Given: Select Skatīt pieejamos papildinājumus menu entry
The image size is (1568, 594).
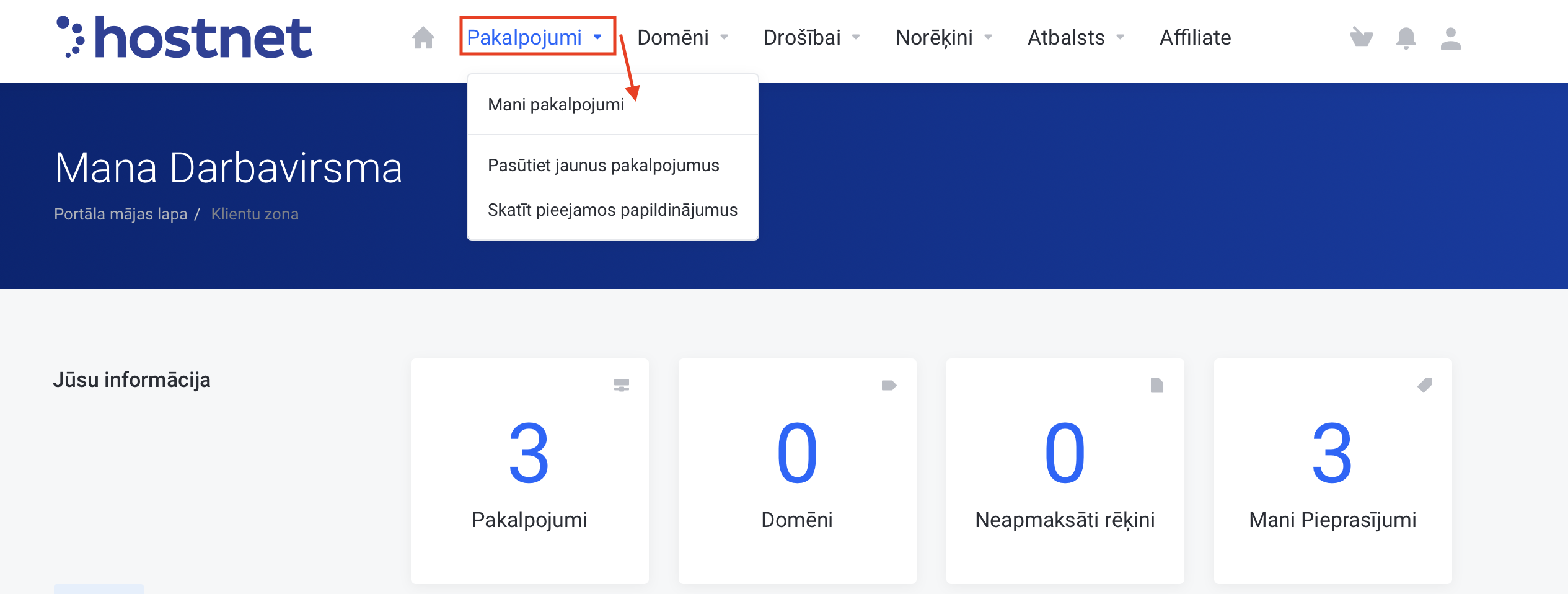Looking at the screenshot, I should pos(612,210).
